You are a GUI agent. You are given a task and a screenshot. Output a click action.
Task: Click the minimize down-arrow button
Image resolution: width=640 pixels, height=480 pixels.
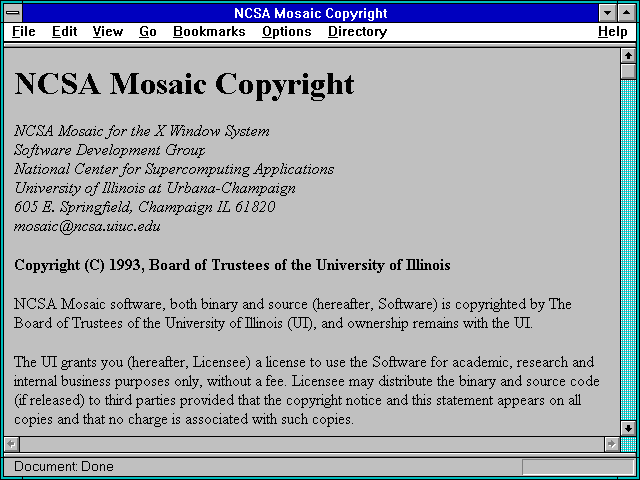tap(607, 13)
